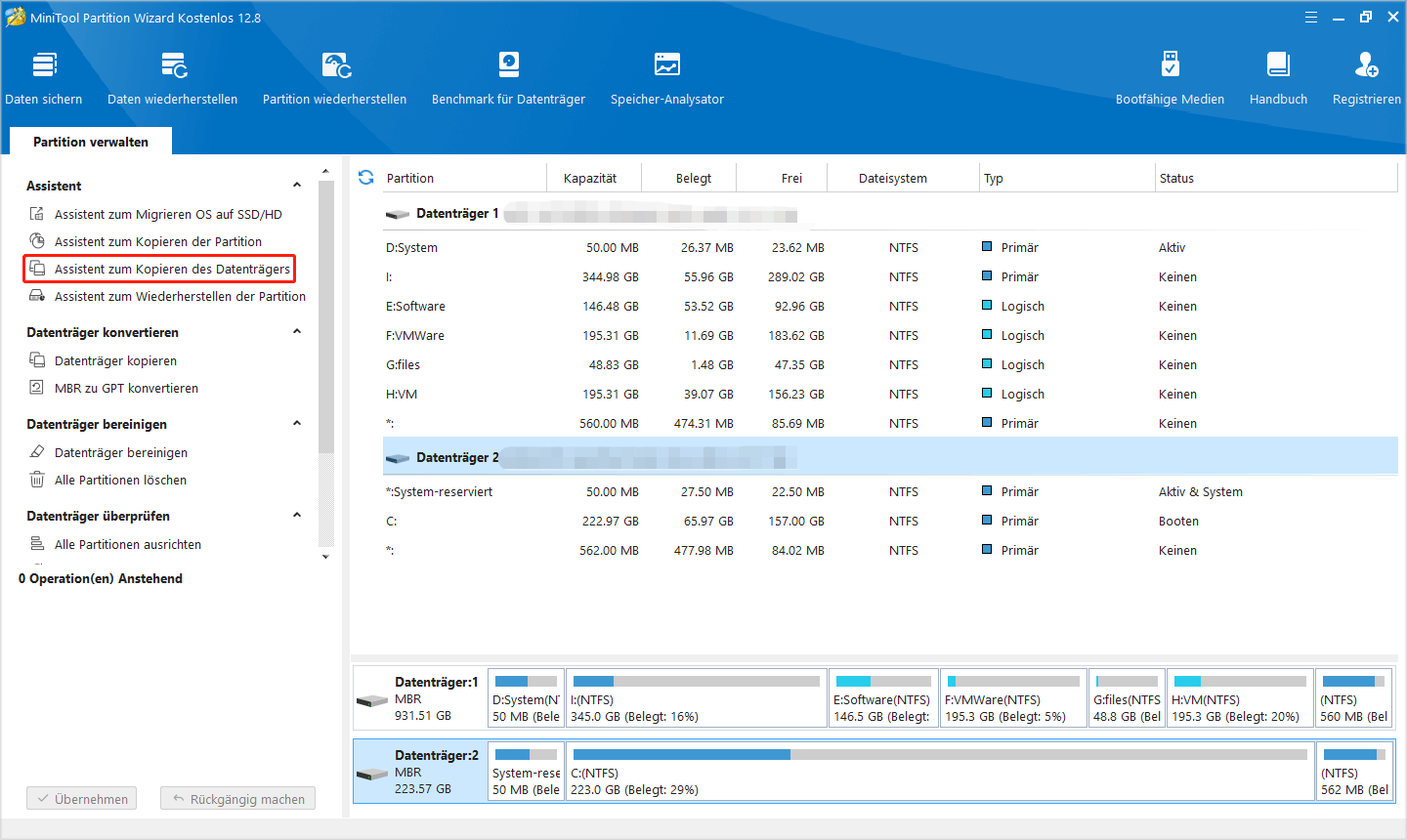1407x840 pixels.
Task: Open Assistent zum Wiederherstellen der Partition
Action: coord(180,296)
